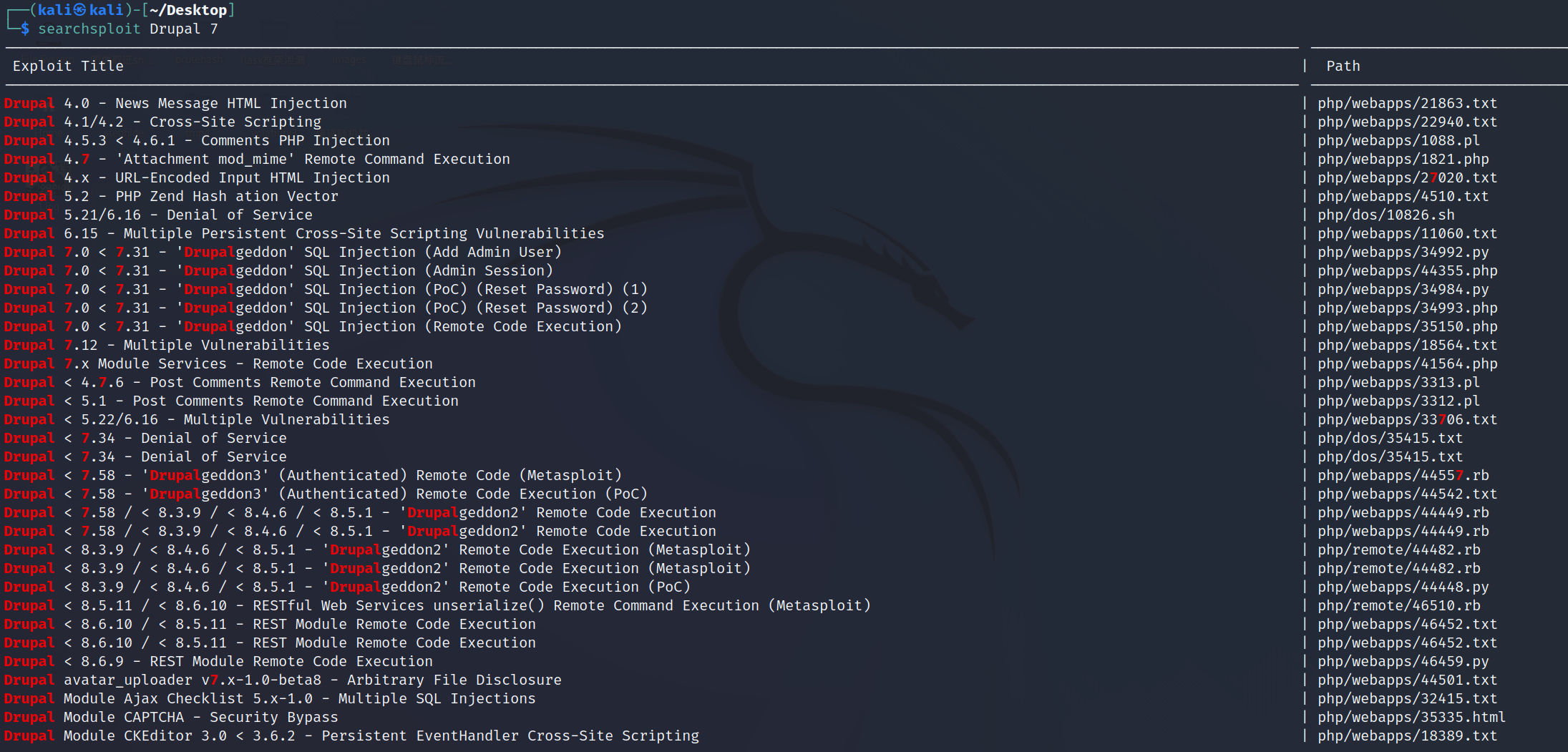This screenshot has height=752, width=1568.
Task: Click path 'php/webapps/35335.html'
Action: click(1412, 717)
